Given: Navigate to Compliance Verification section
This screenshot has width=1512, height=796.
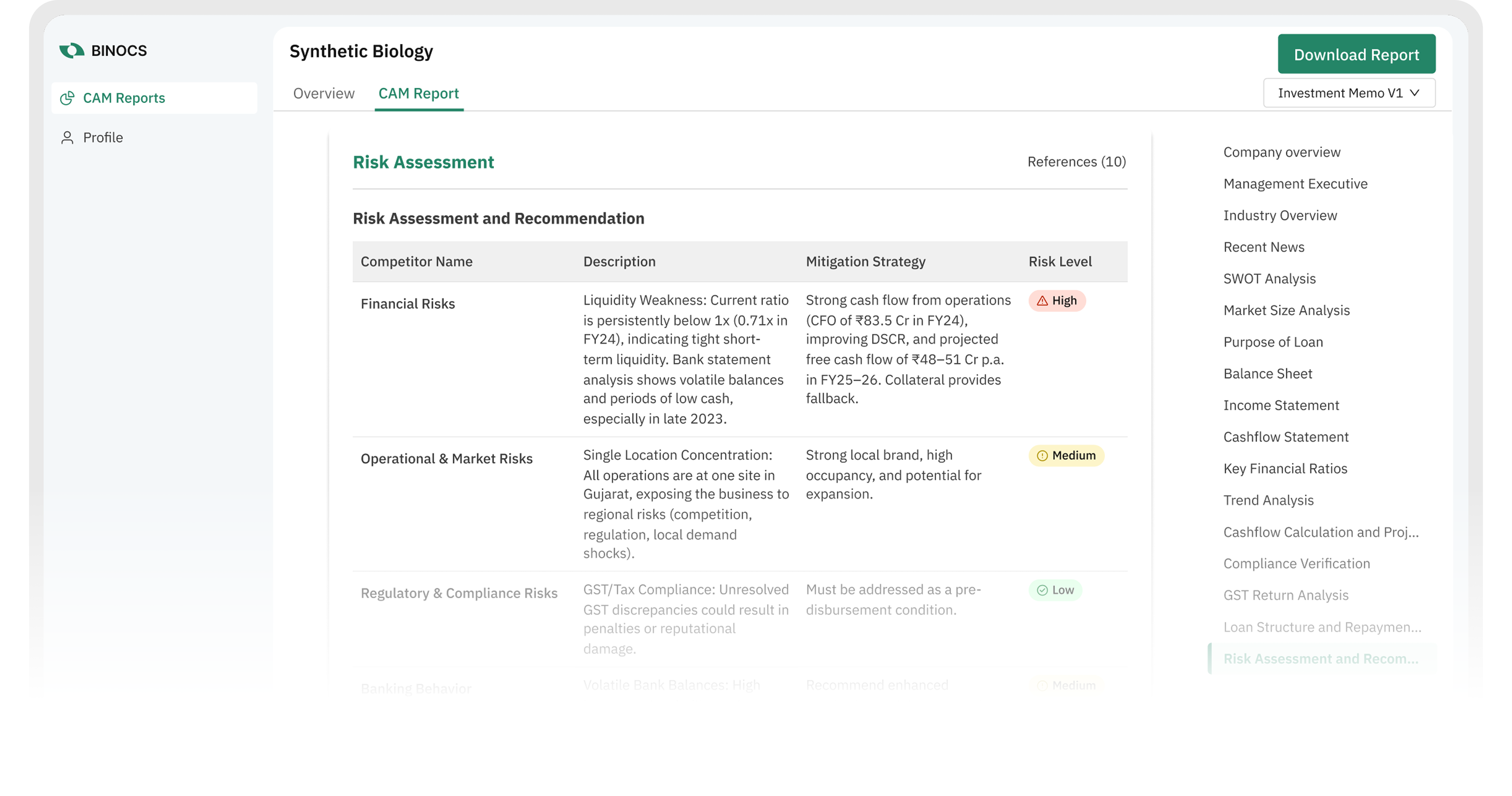Looking at the screenshot, I should pos(1296,564).
